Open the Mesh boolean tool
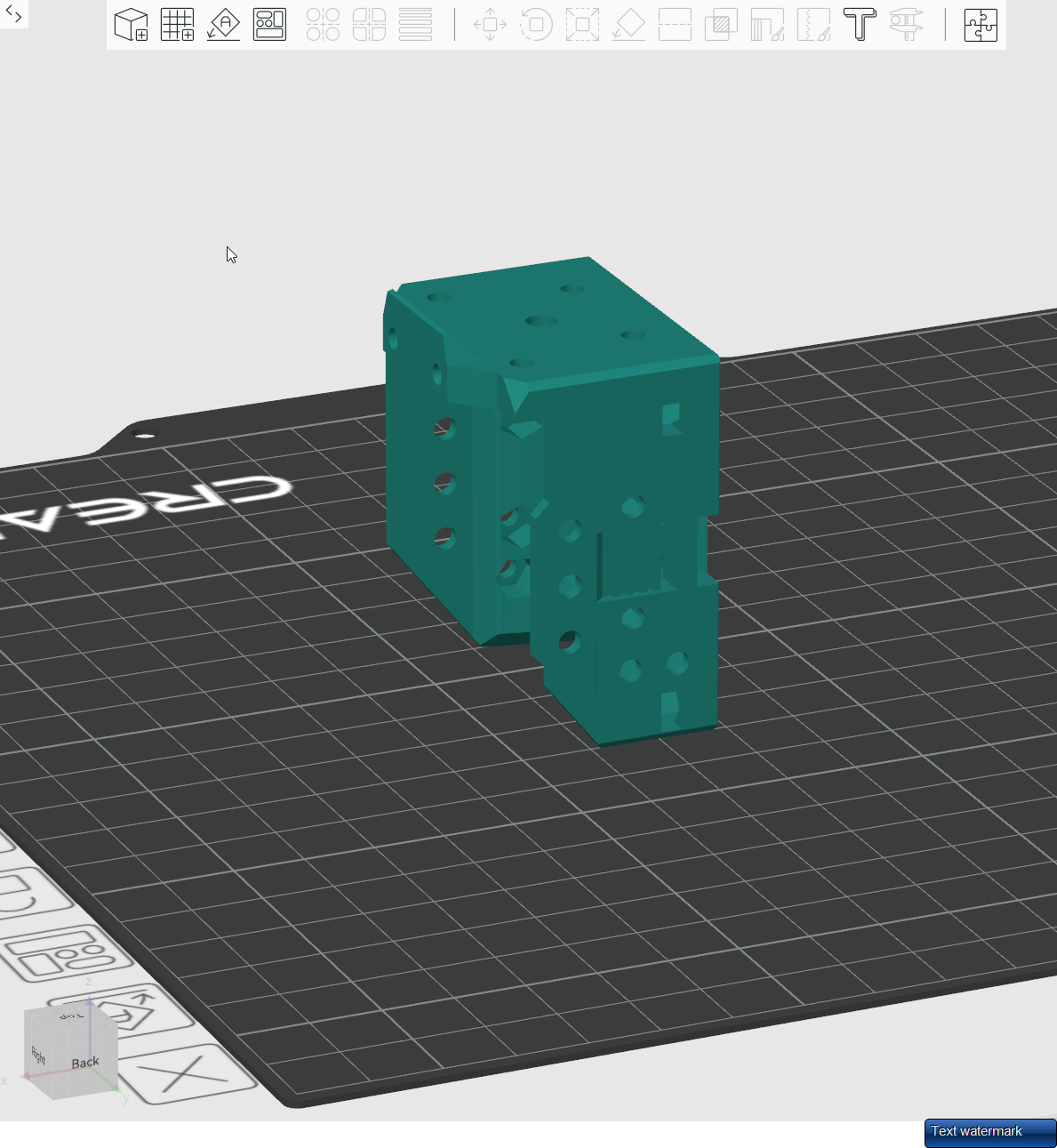1057x1148 pixels. coord(721,25)
